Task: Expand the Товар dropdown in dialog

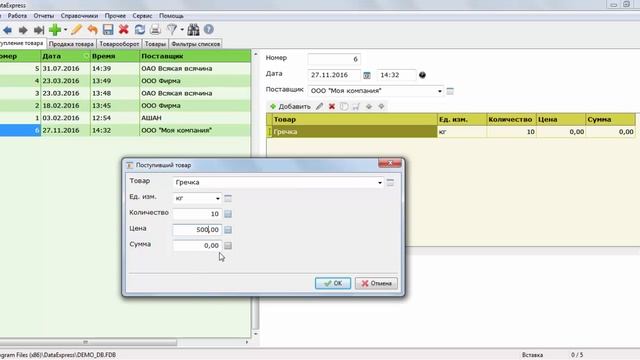Action: click(380, 182)
